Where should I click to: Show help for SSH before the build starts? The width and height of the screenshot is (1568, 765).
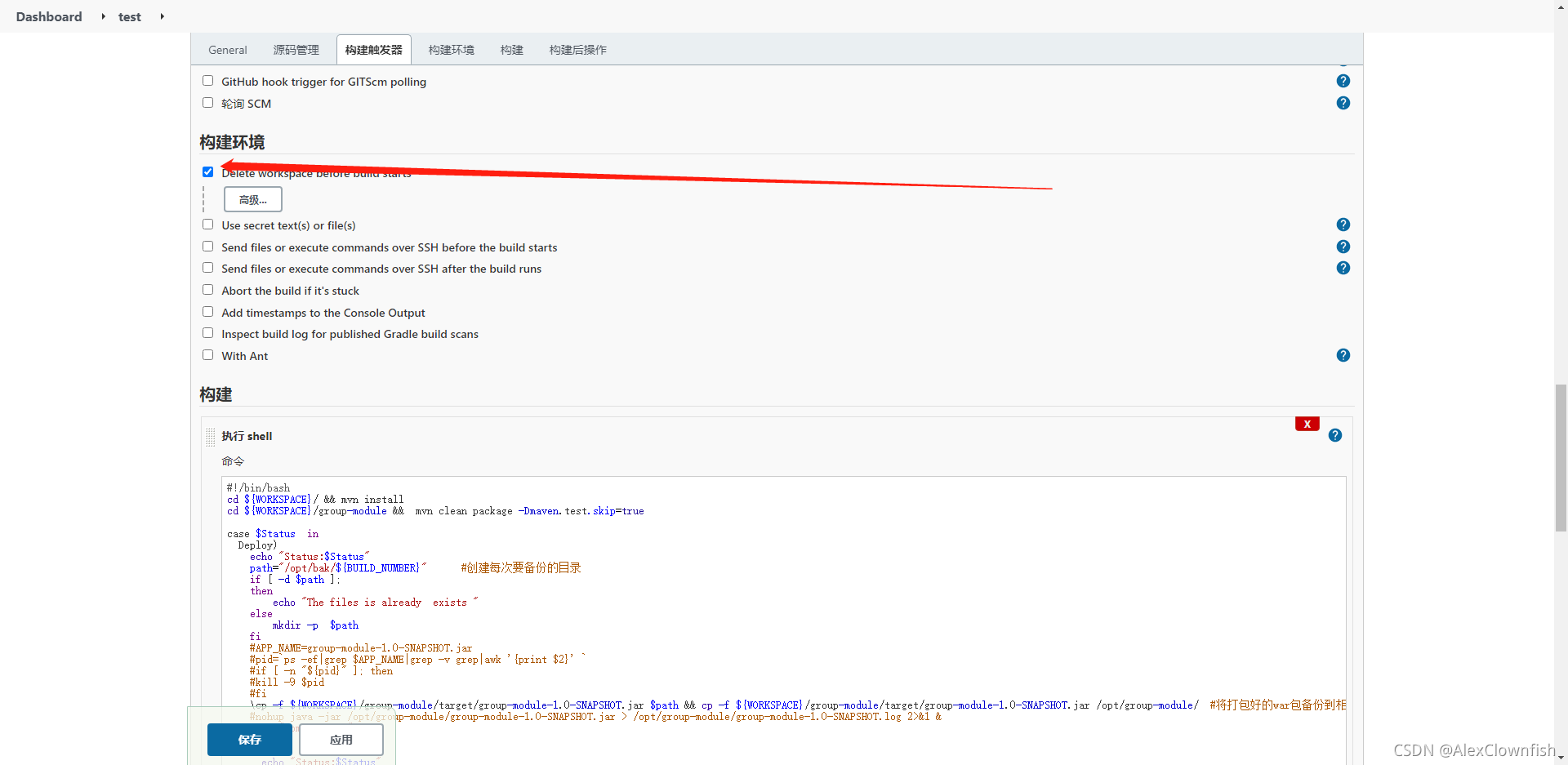(1343, 247)
